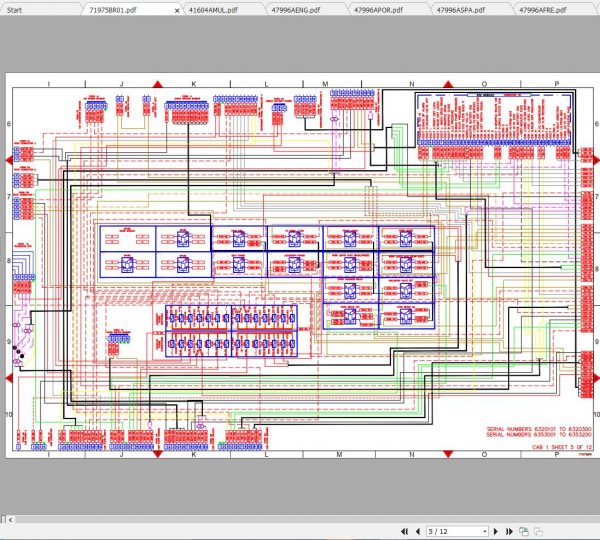Switch to the Start tab
600x540 pixels.
click(15, 8)
